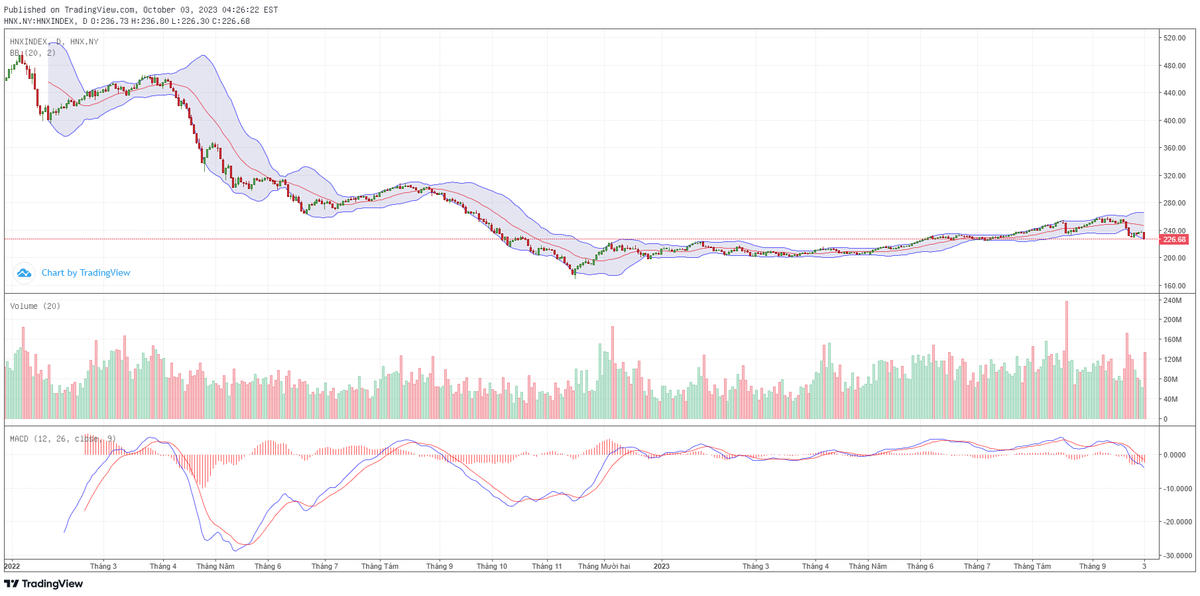Viewport: 1200px width, 596px height.
Task: Select the MACD (12, 26, close, 9) label
Action: pos(60,437)
